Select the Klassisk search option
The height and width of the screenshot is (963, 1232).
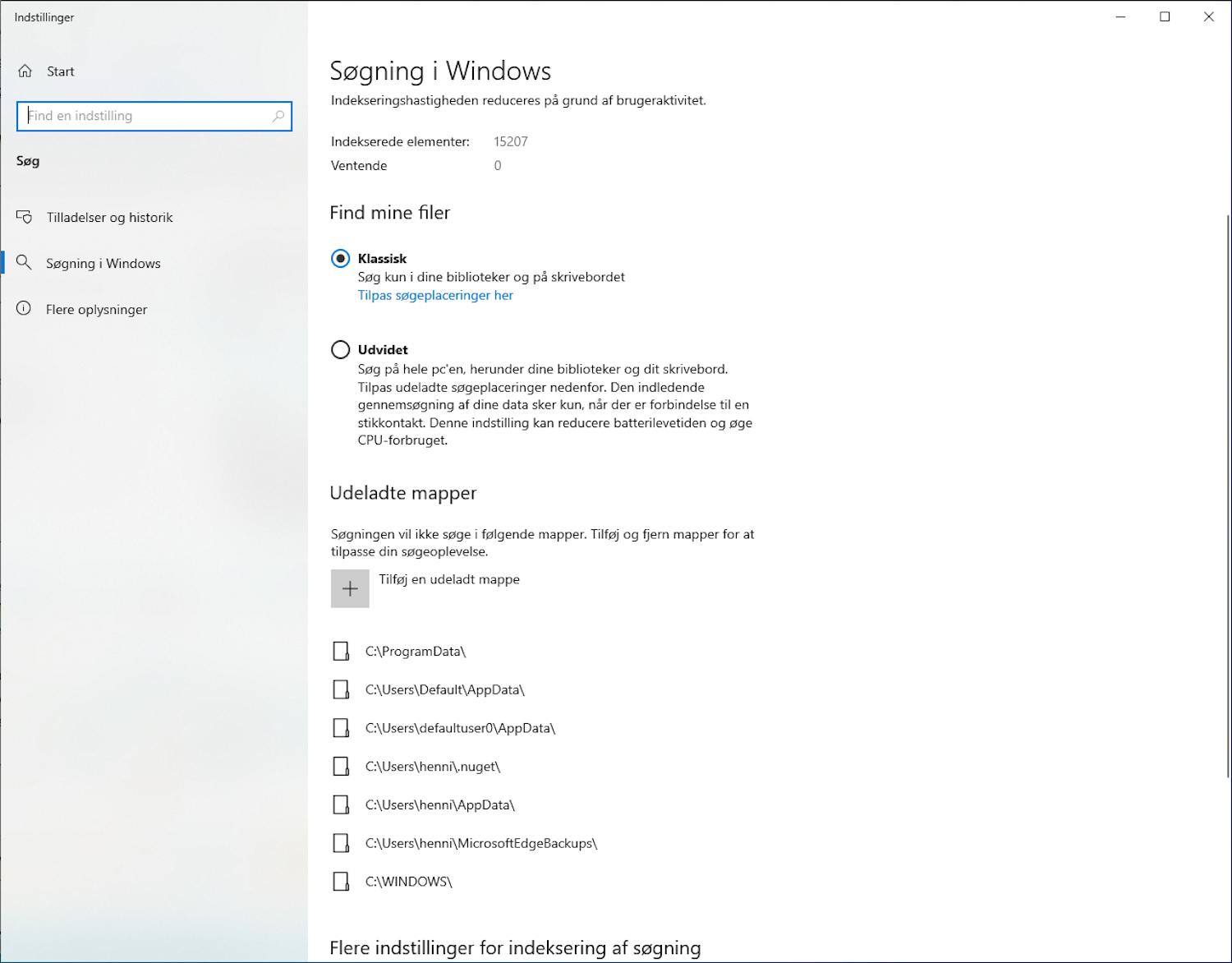click(x=340, y=258)
